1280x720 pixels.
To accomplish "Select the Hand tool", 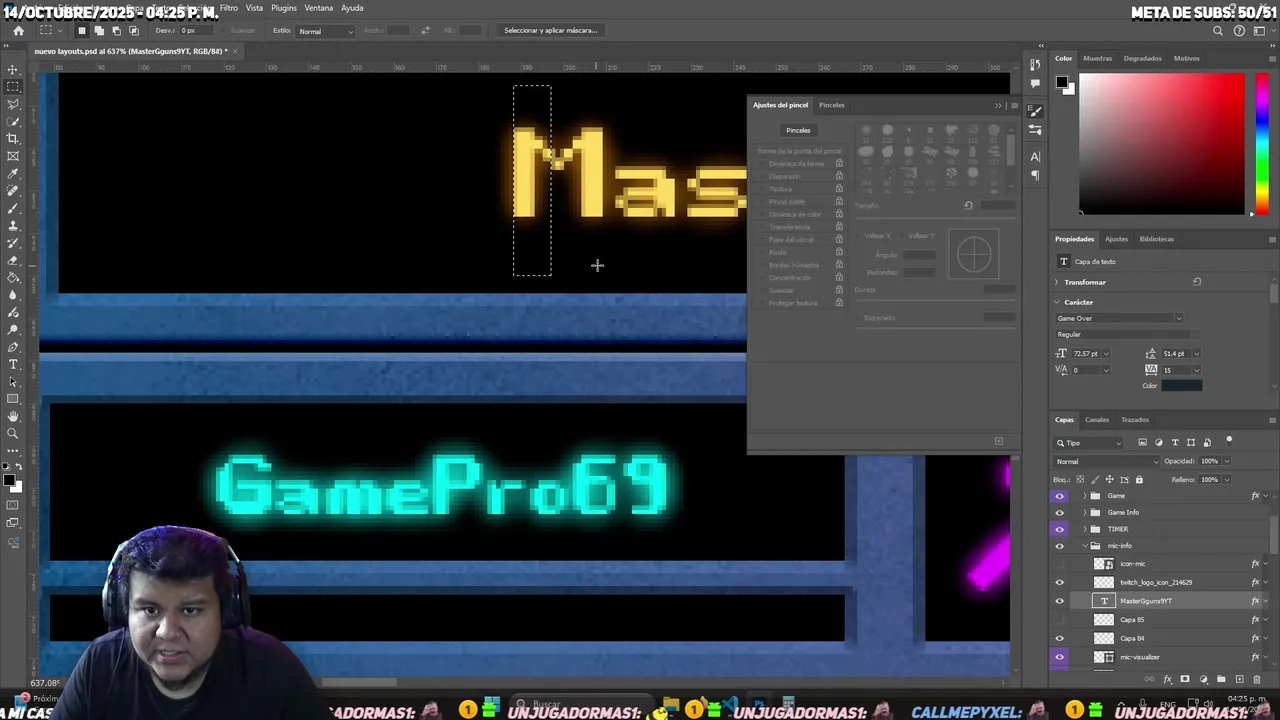I will pos(13,416).
